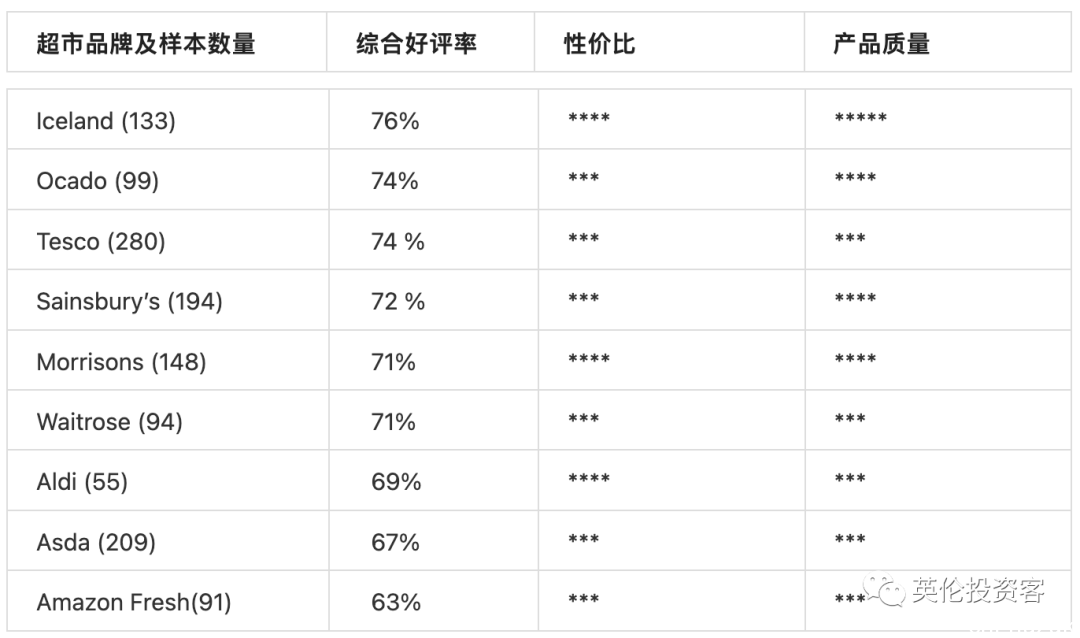Click the 英伦投资客 watermark text
The image size is (1080, 638).
click(978, 590)
